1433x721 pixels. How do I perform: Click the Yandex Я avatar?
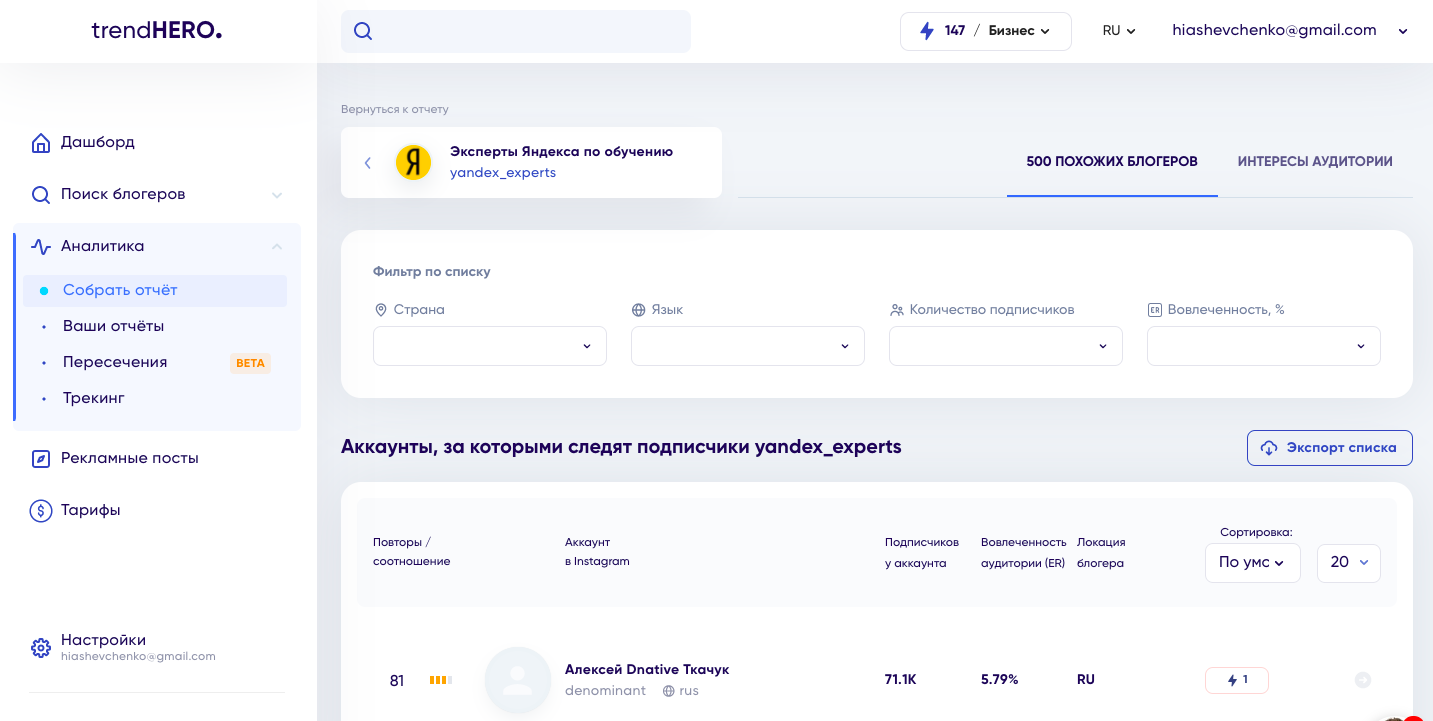click(x=414, y=162)
